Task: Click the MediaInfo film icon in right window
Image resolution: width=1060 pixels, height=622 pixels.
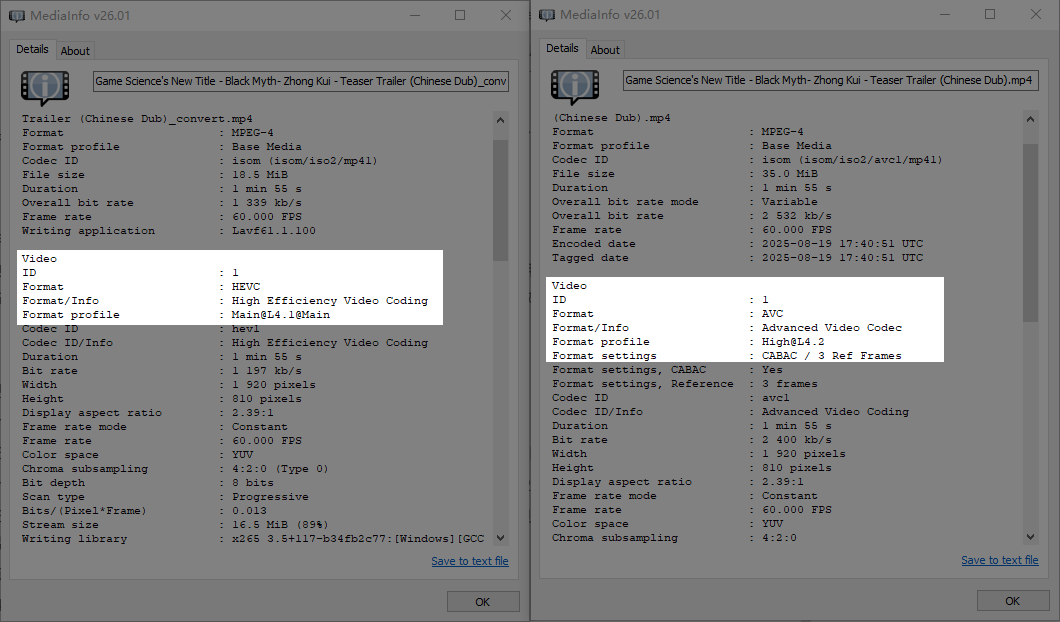Action: [575, 87]
